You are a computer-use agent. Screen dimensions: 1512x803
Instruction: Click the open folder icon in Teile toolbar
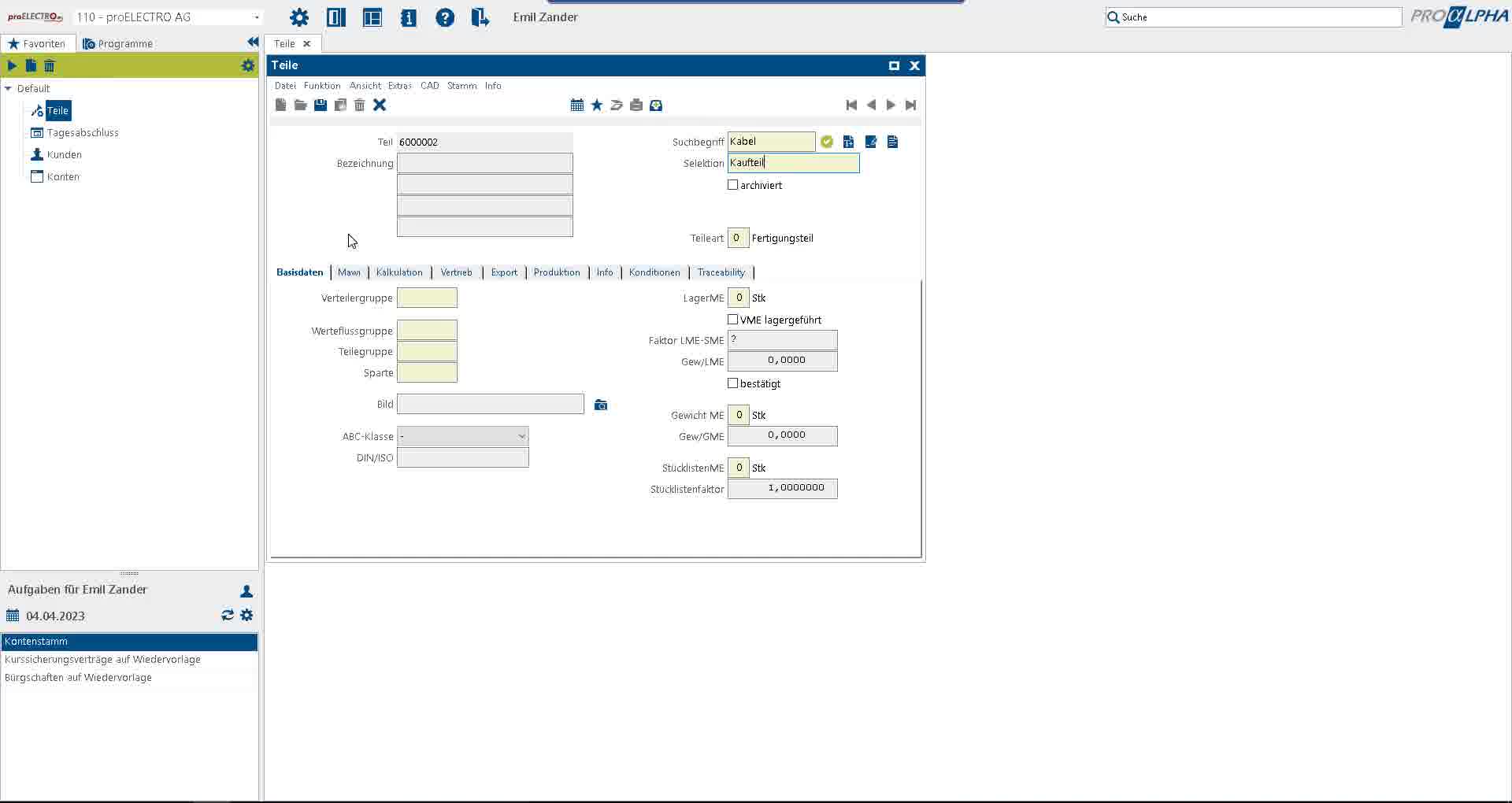click(301, 105)
